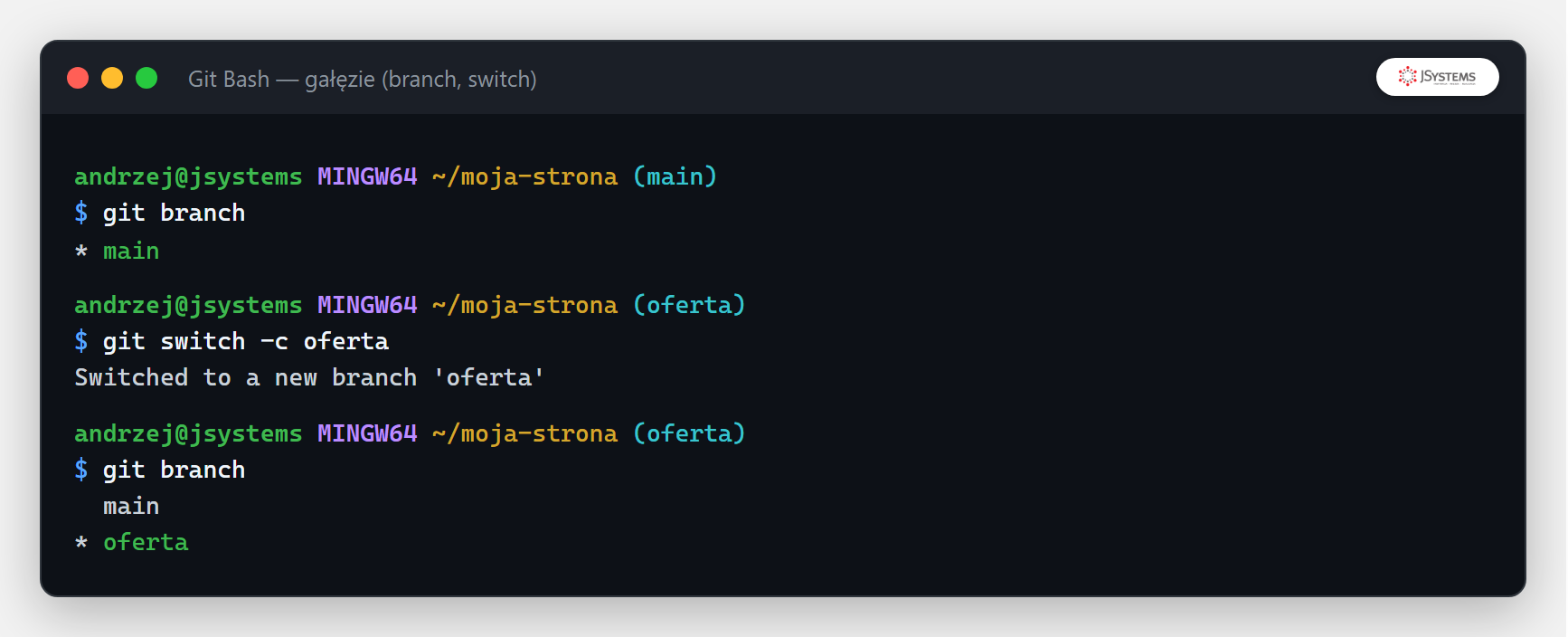The width and height of the screenshot is (1568, 637).
Task: Click the dollar sign before 'git switch'
Action: (x=81, y=342)
